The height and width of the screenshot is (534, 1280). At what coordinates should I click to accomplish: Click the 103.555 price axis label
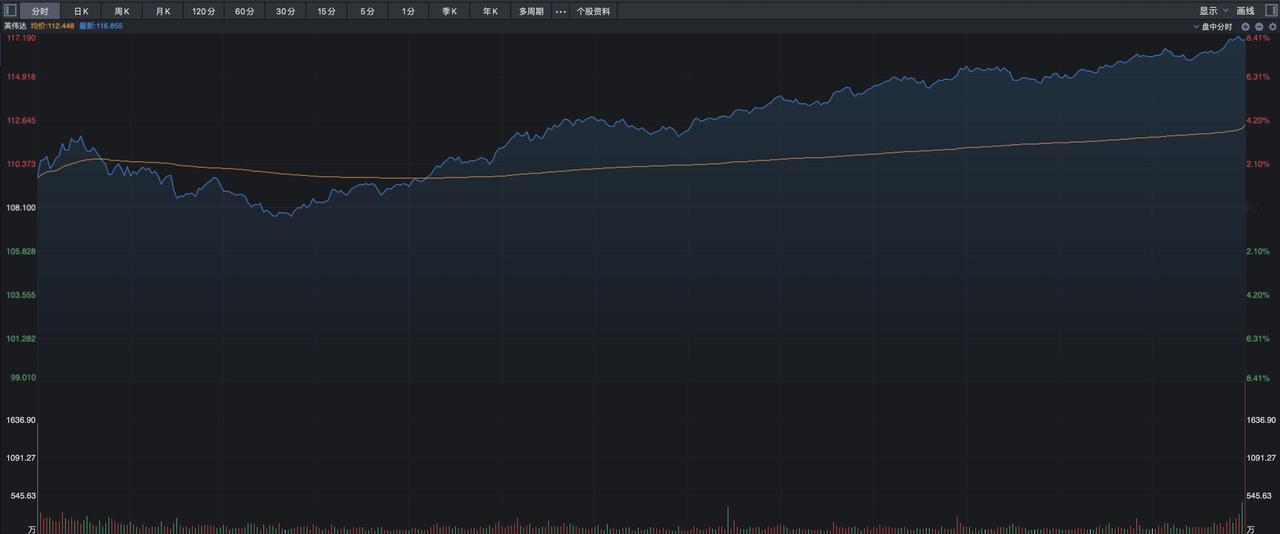click(x=20, y=295)
